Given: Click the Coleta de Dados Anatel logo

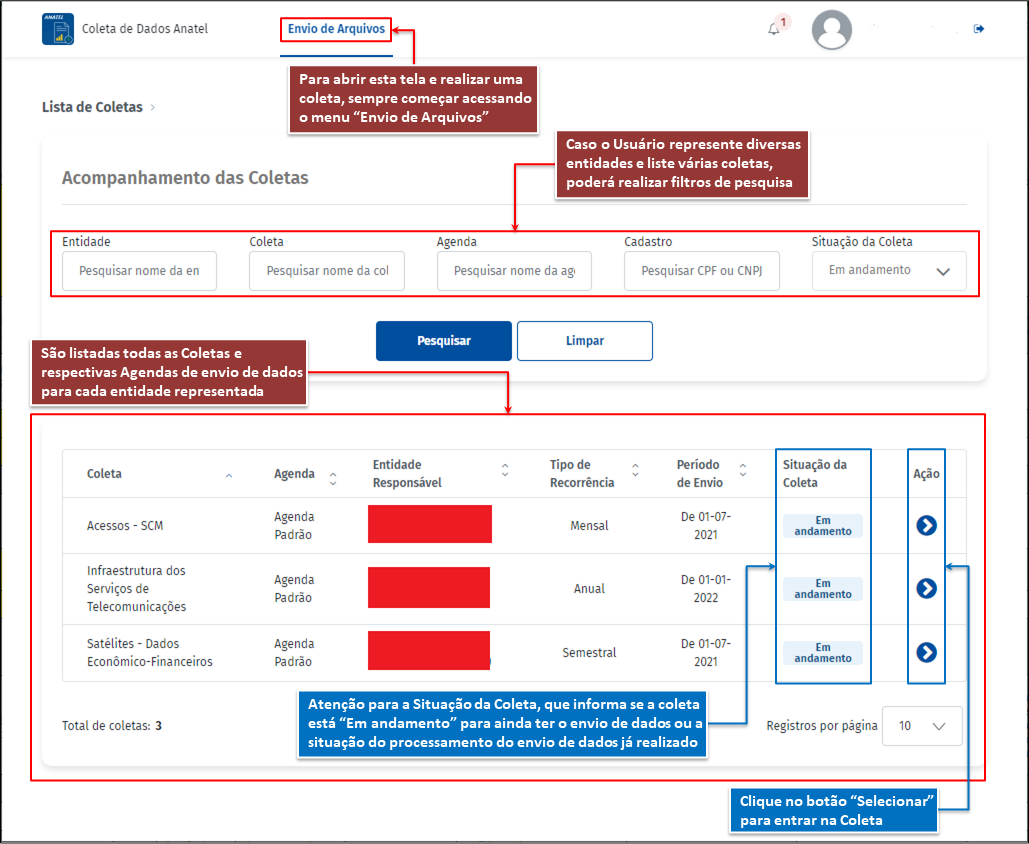Looking at the screenshot, I should click(x=57, y=29).
